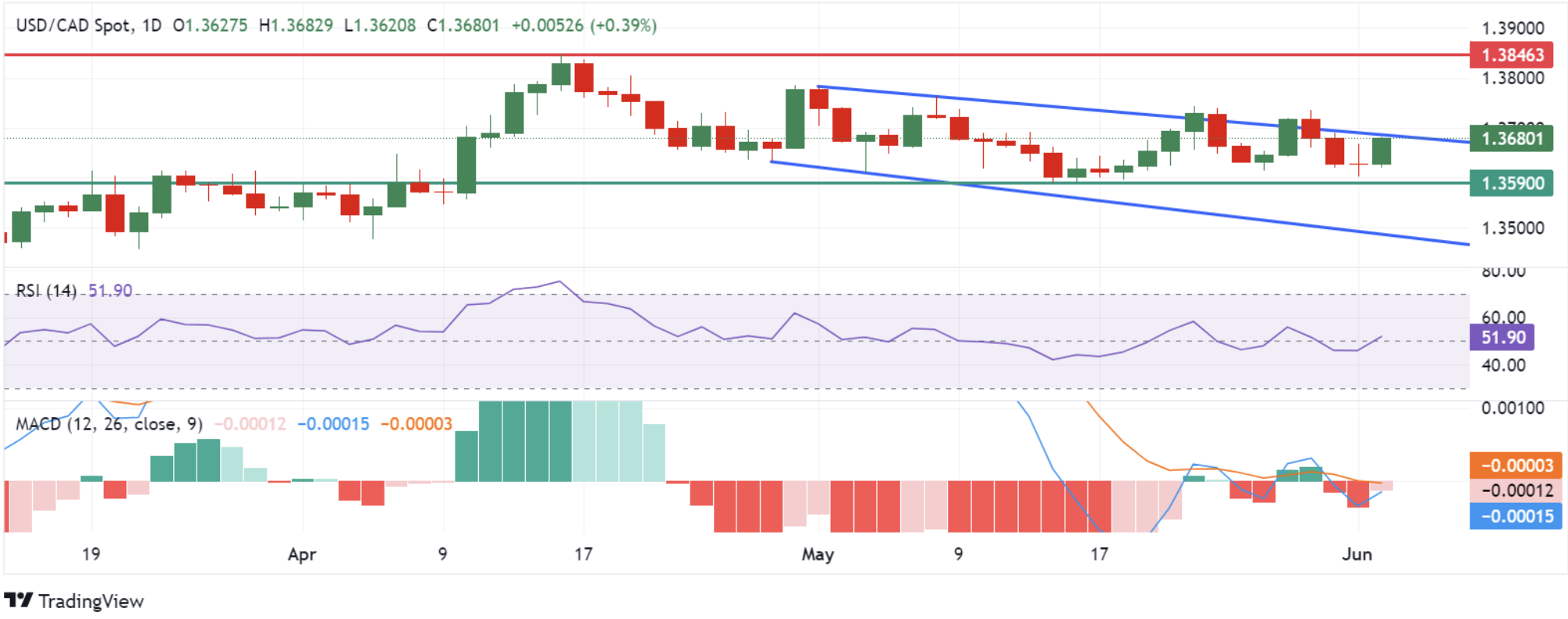The image size is (1568, 619).
Task: Click the green 1.35900 support price label
Action: 1512,183
